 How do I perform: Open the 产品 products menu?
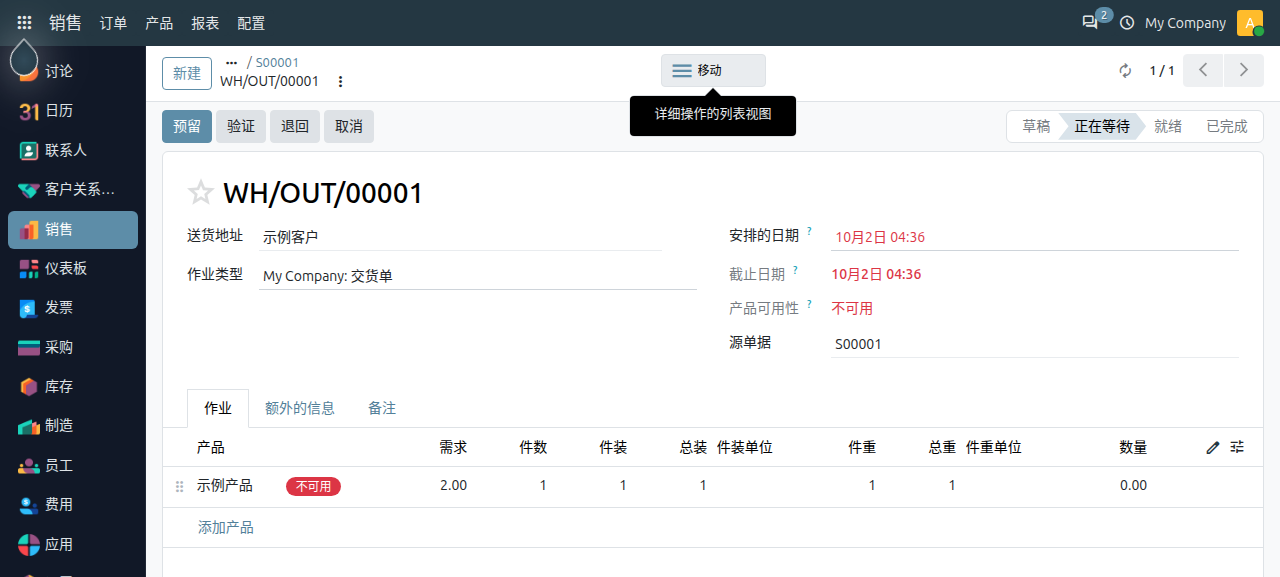click(159, 23)
